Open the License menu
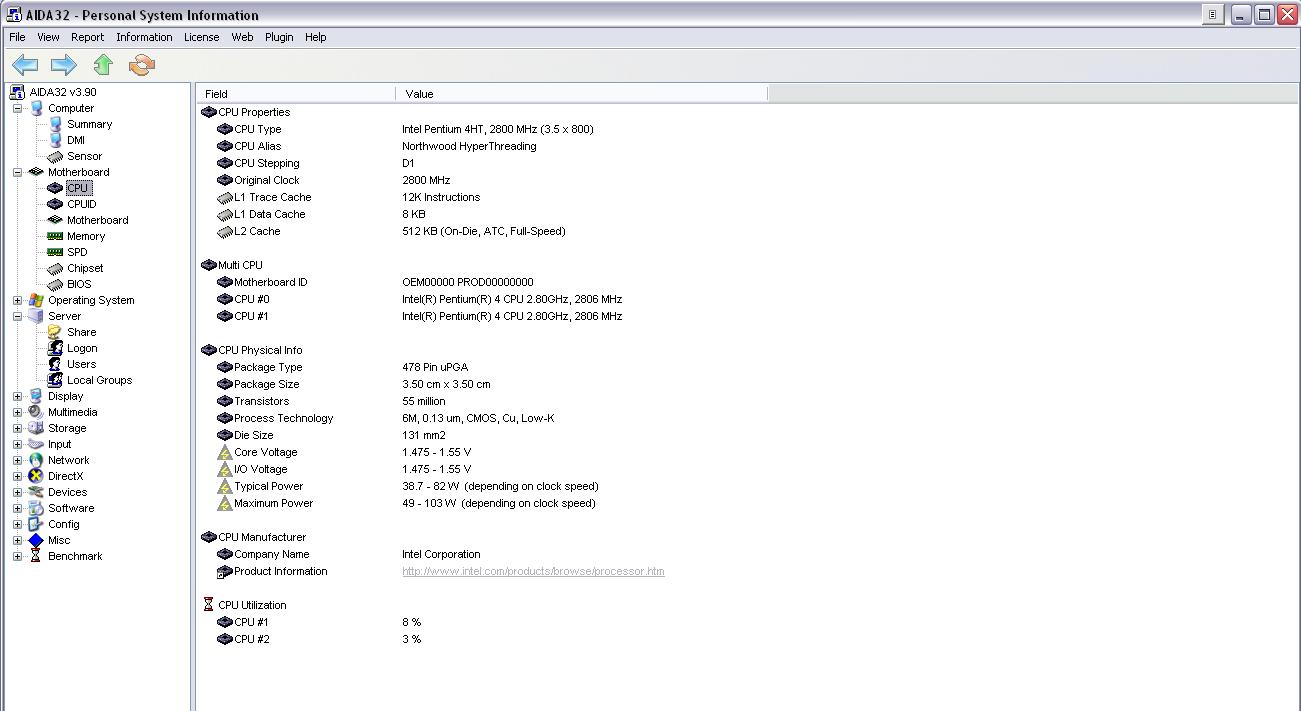The width and height of the screenshot is (1301, 711). (x=201, y=37)
